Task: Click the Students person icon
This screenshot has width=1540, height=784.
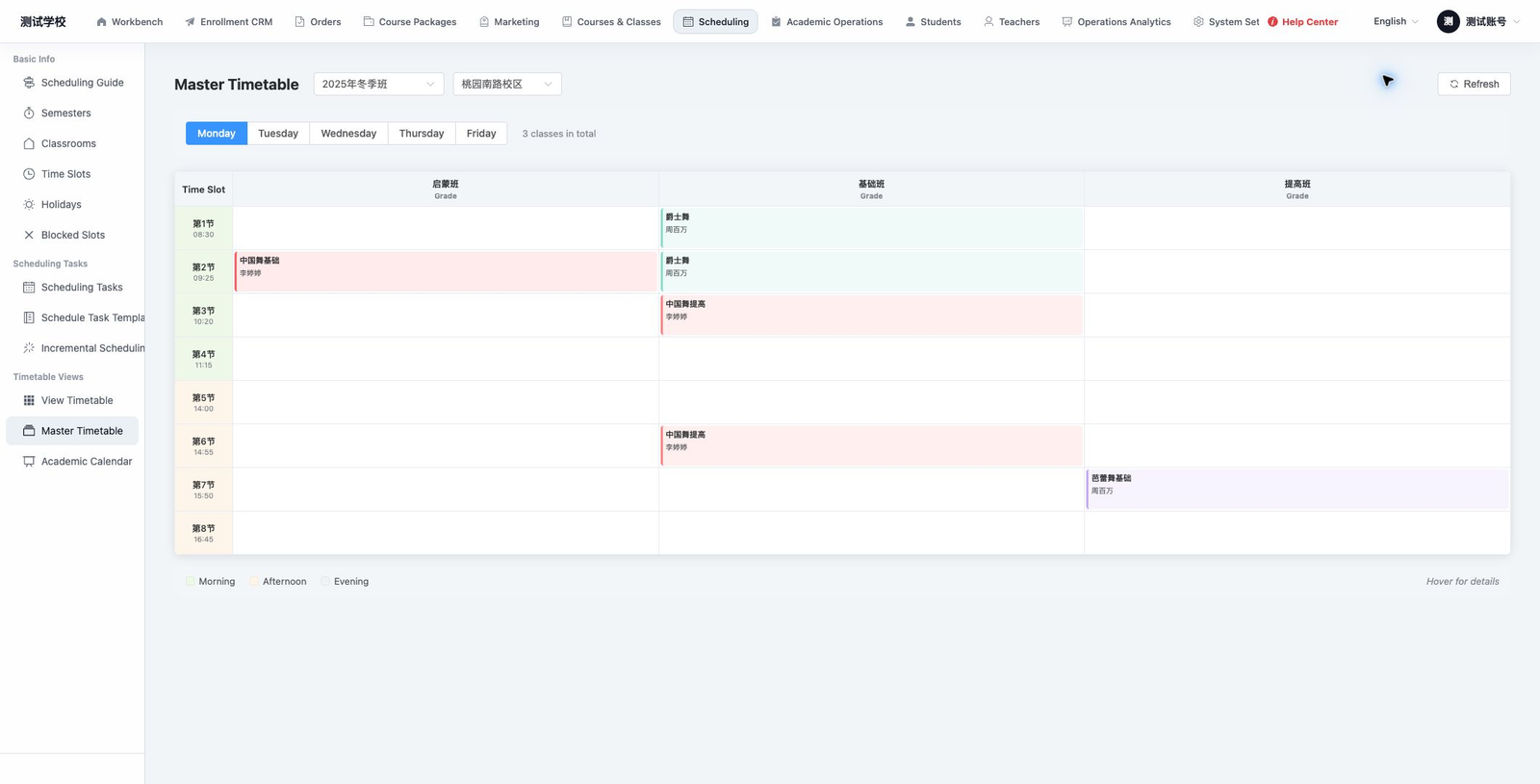Action: pos(911,21)
